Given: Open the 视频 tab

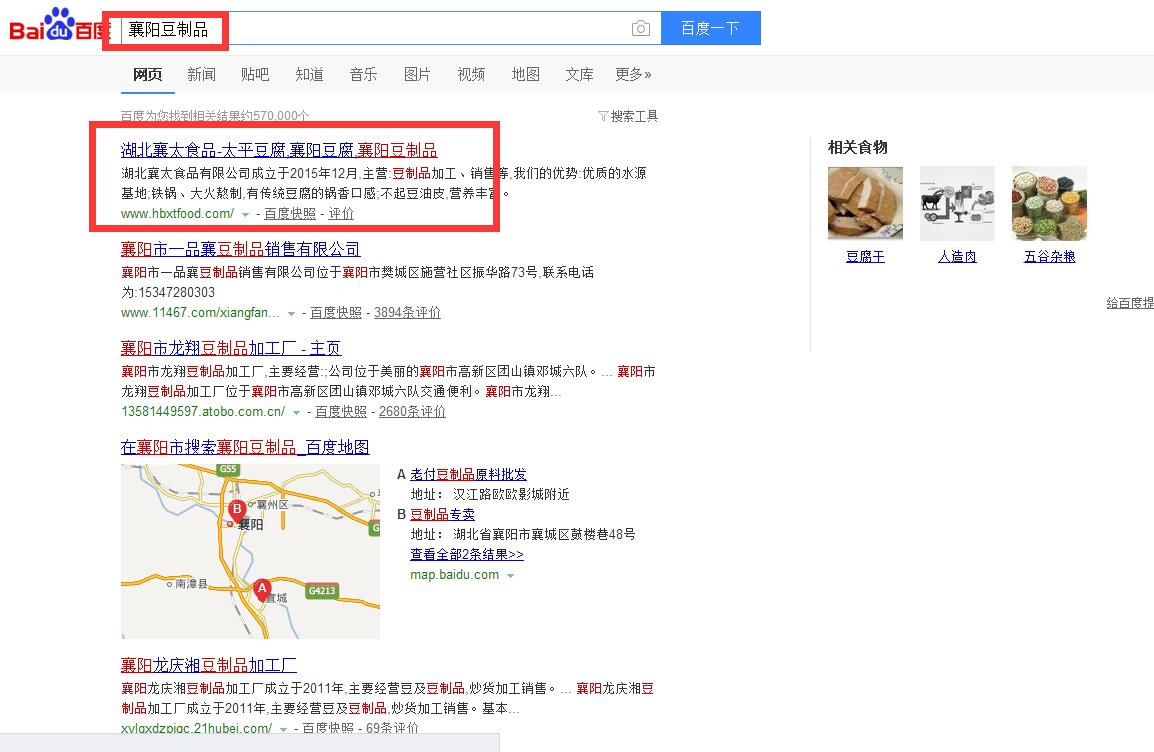Looking at the screenshot, I should click(471, 74).
